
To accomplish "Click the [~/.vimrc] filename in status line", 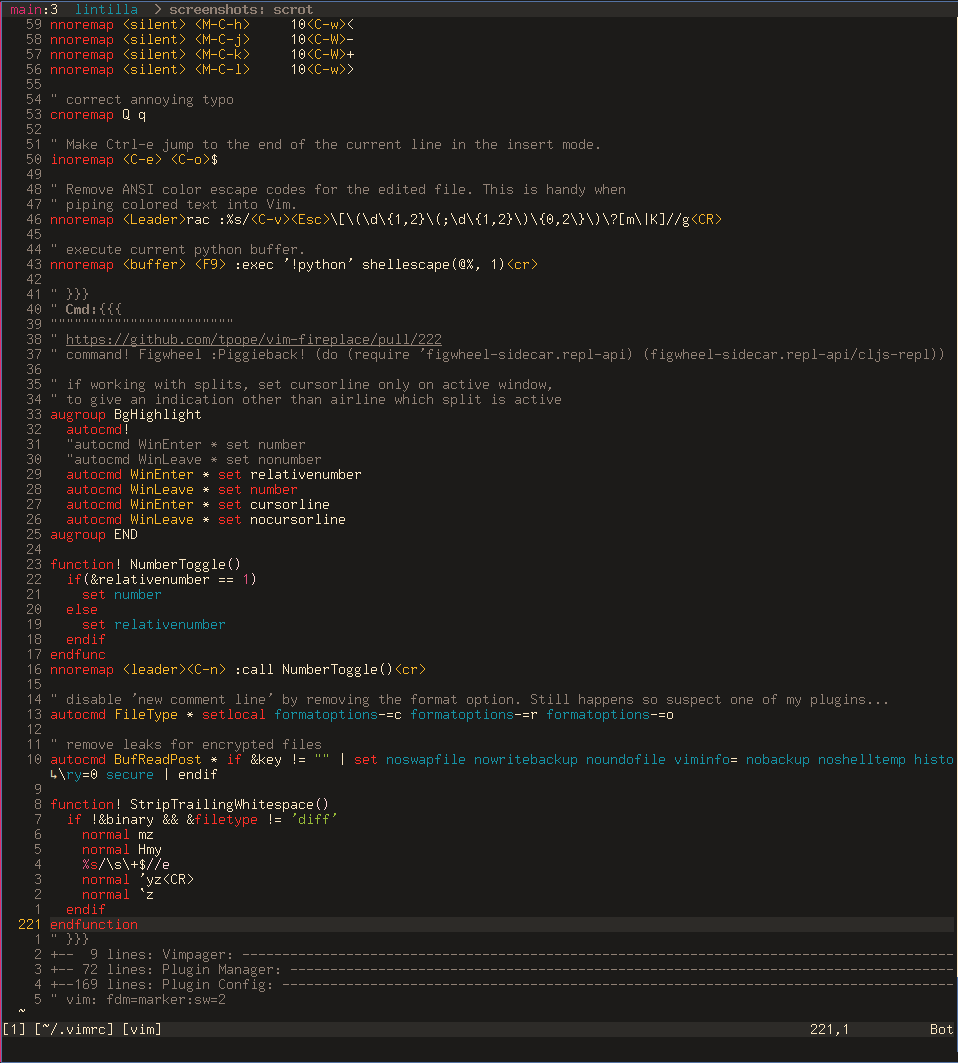I will point(75,1029).
